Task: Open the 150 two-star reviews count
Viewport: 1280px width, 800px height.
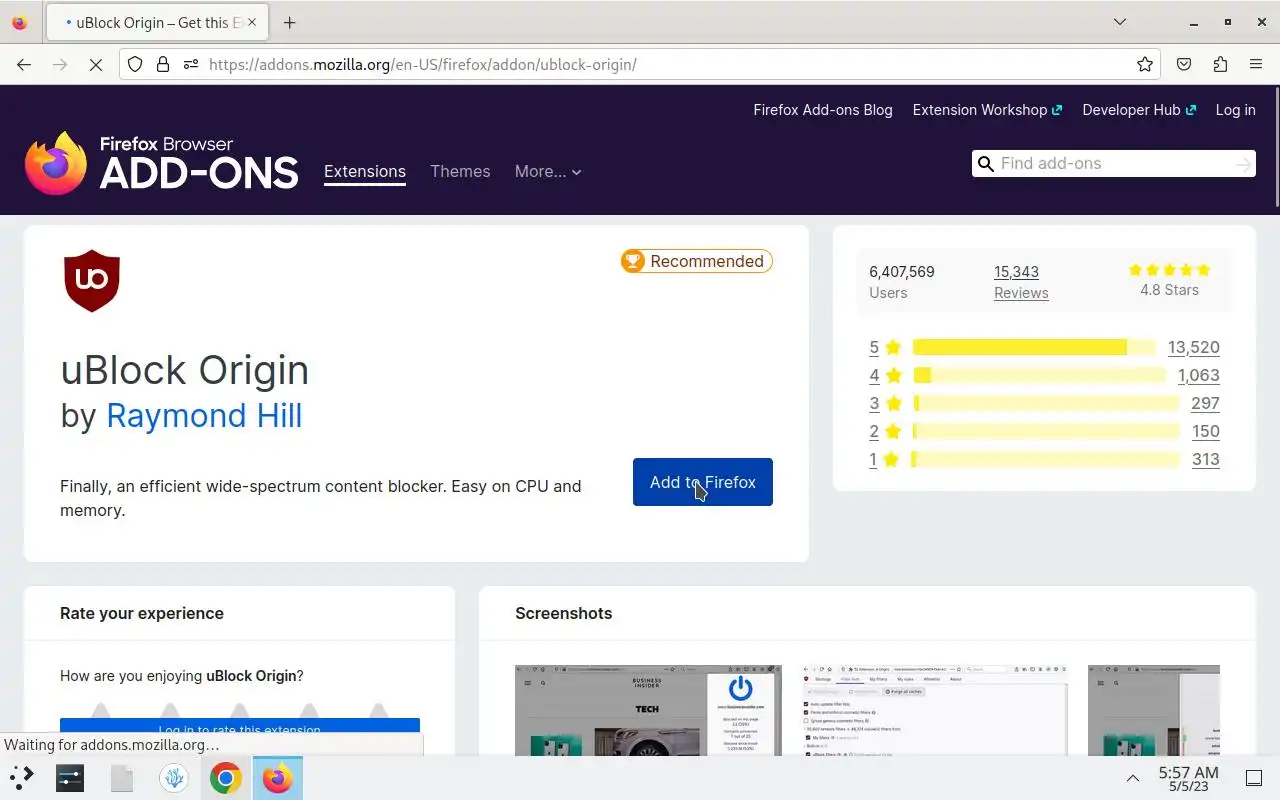Action: tap(1205, 431)
